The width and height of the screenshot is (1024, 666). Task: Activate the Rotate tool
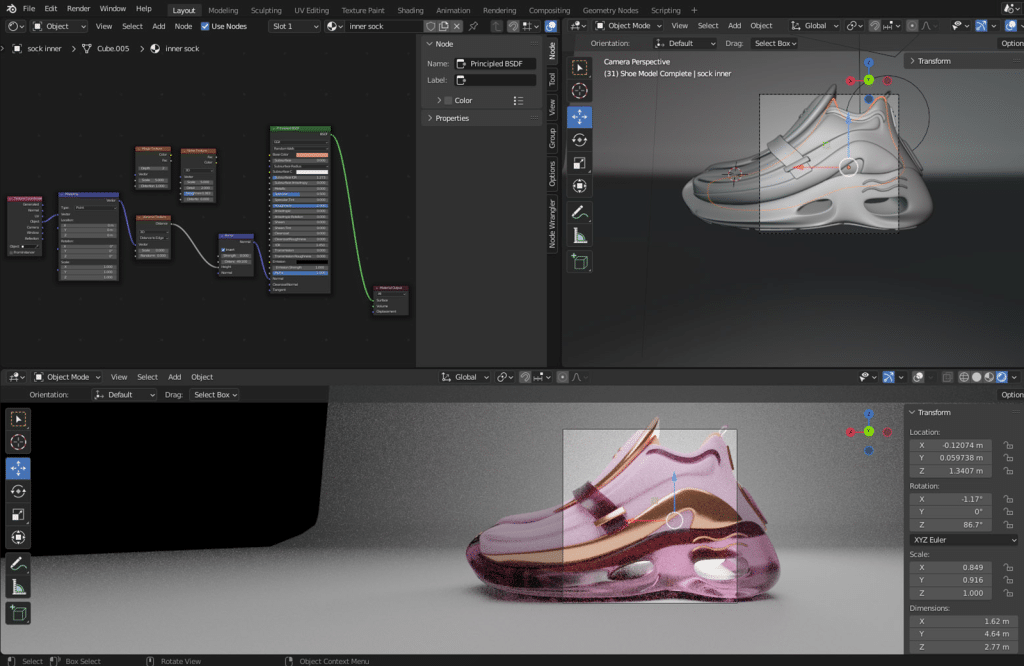pyautogui.click(x=580, y=139)
